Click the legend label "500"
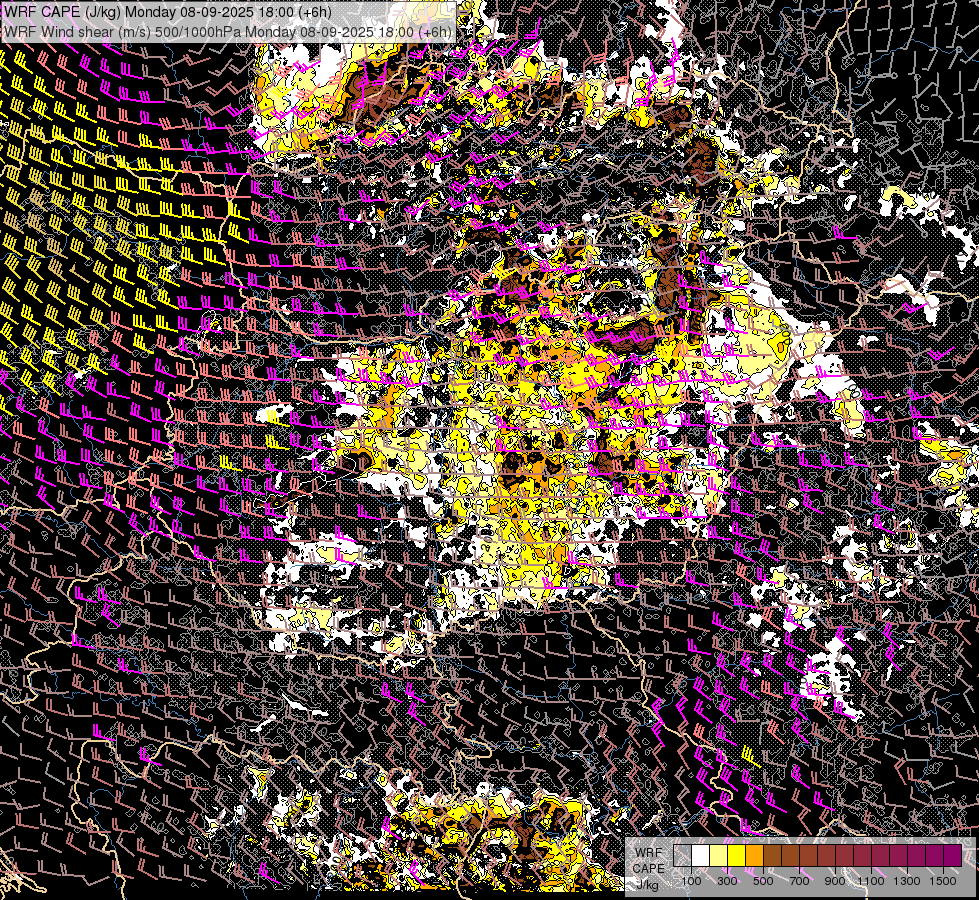This screenshot has height=900, width=979. (x=763, y=881)
